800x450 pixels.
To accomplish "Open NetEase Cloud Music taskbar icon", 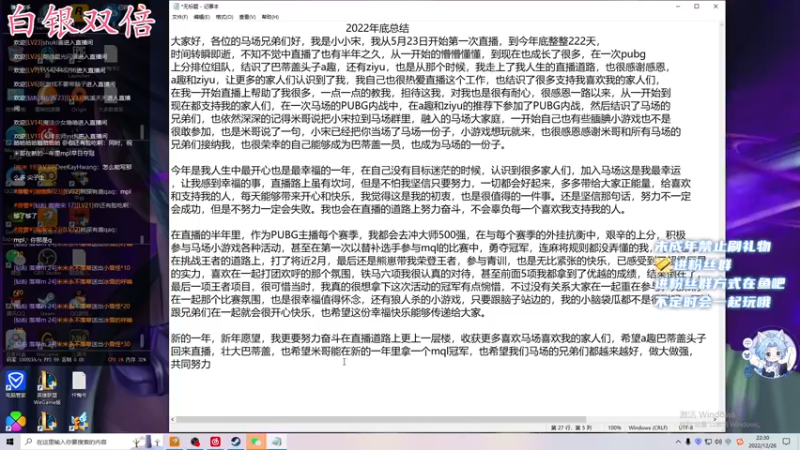I will pyautogui.click(x=215, y=441).
